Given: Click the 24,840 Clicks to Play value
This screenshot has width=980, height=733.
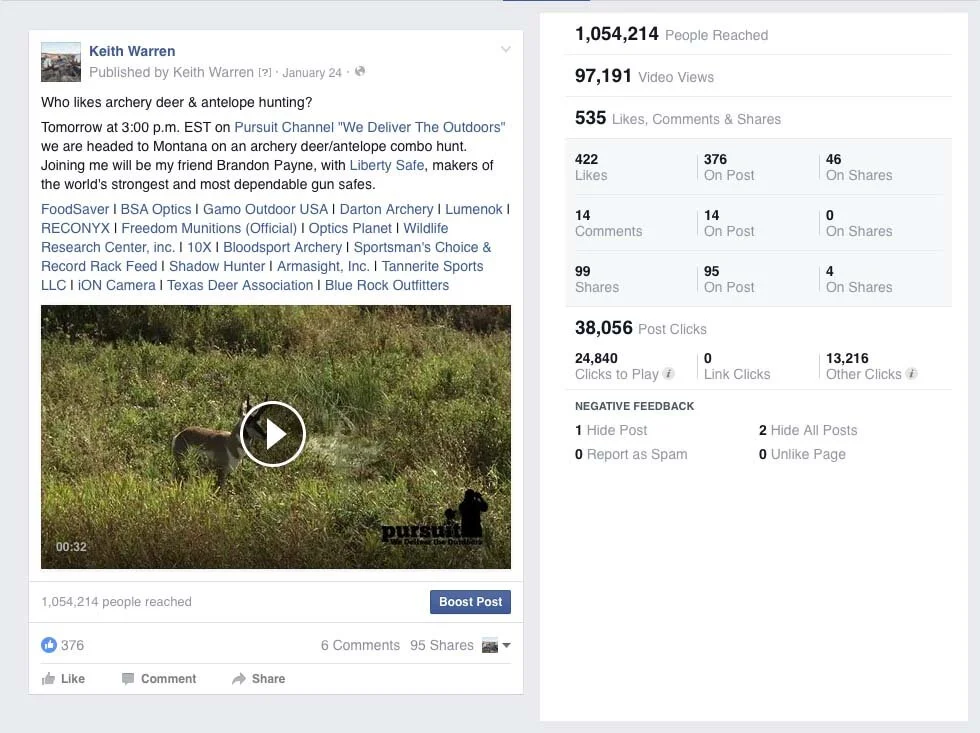Looking at the screenshot, I should [x=596, y=359].
